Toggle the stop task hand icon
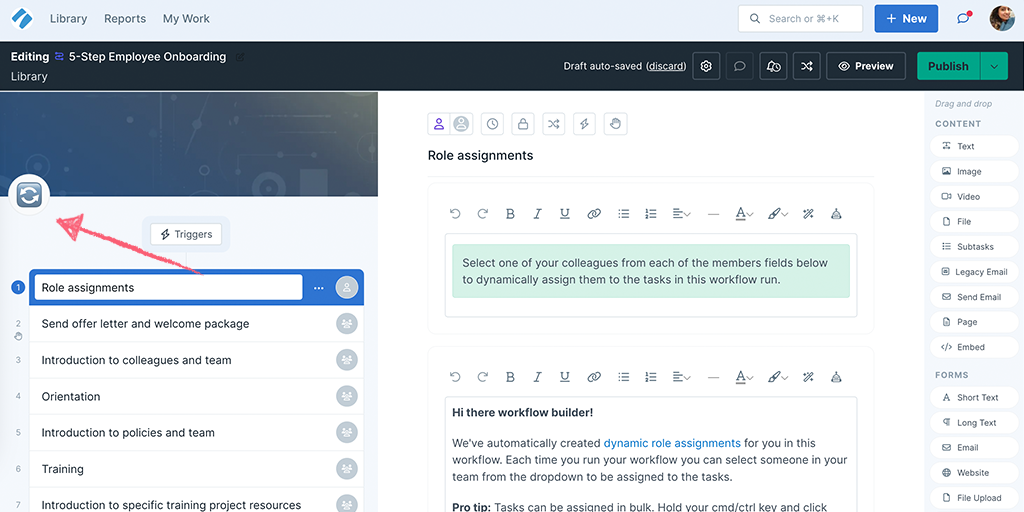Viewport: 1024px width, 512px height. (615, 123)
